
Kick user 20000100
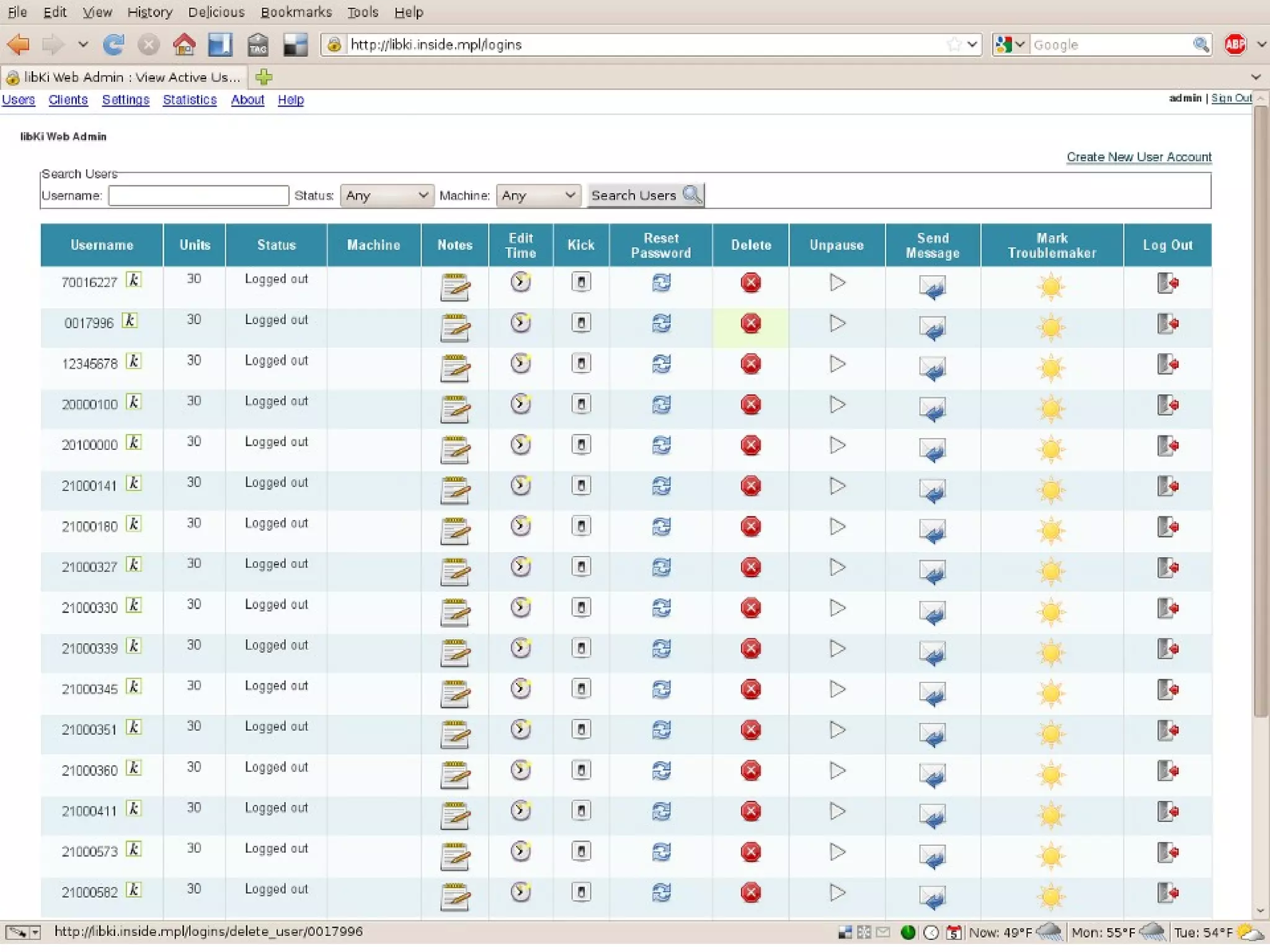coord(580,404)
